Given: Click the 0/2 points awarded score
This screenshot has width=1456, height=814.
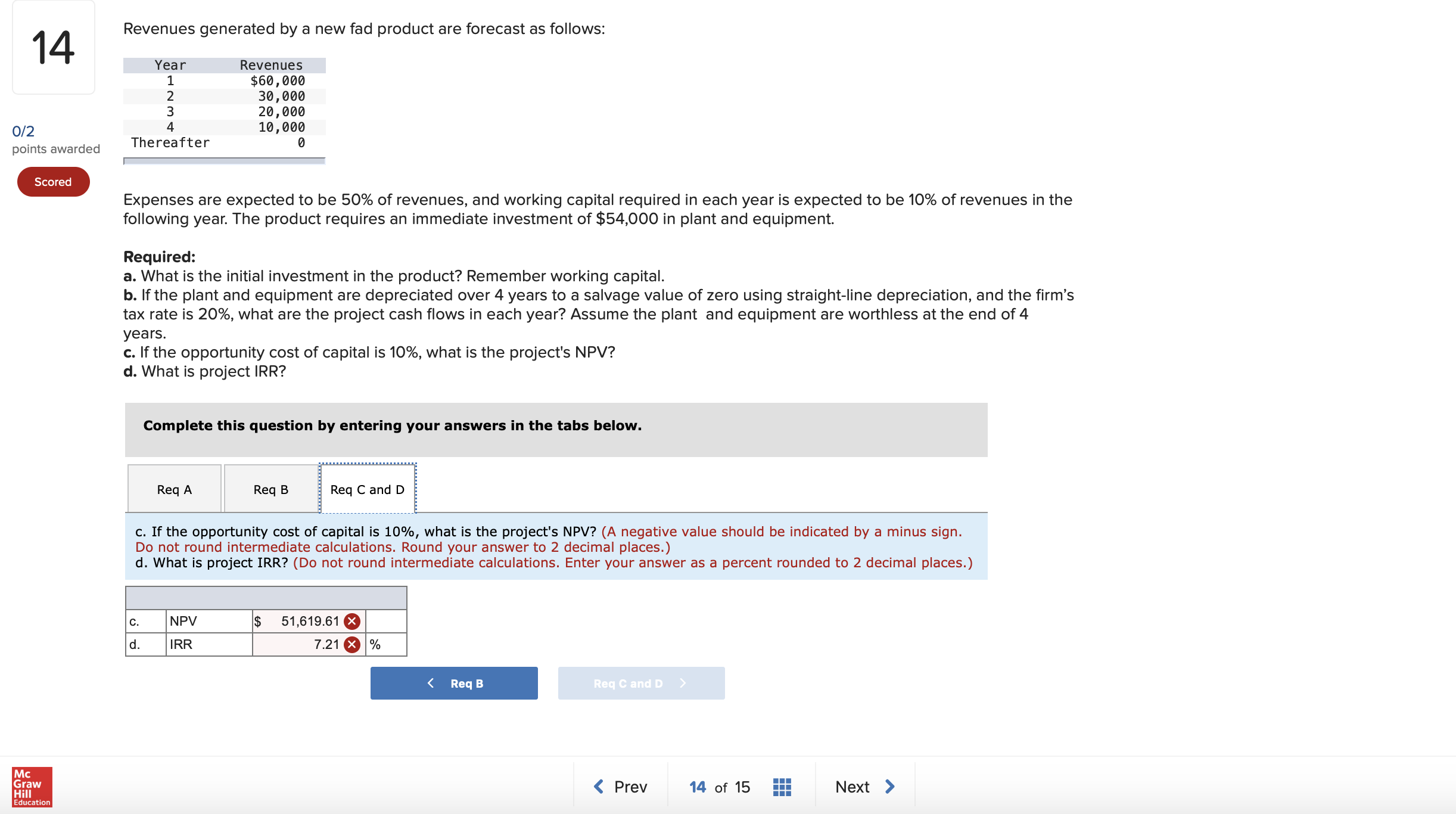Looking at the screenshot, I should 55,139.
